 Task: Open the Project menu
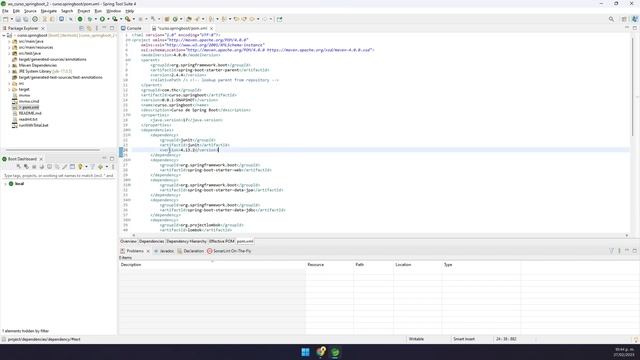coord(84,11)
